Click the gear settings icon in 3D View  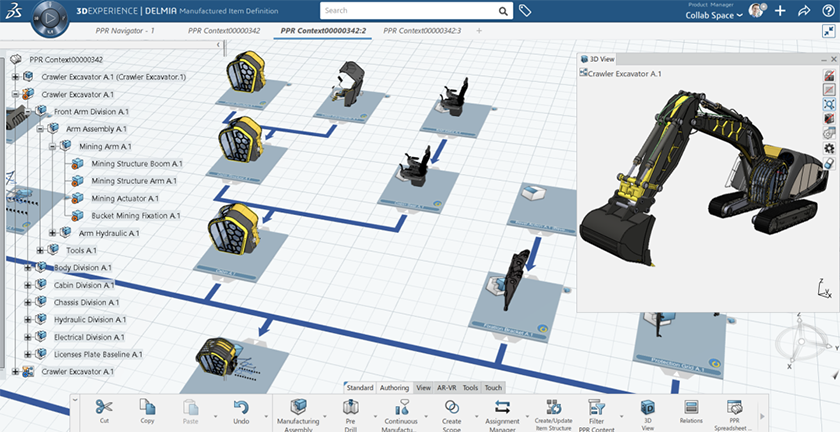click(x=829, y=148)
